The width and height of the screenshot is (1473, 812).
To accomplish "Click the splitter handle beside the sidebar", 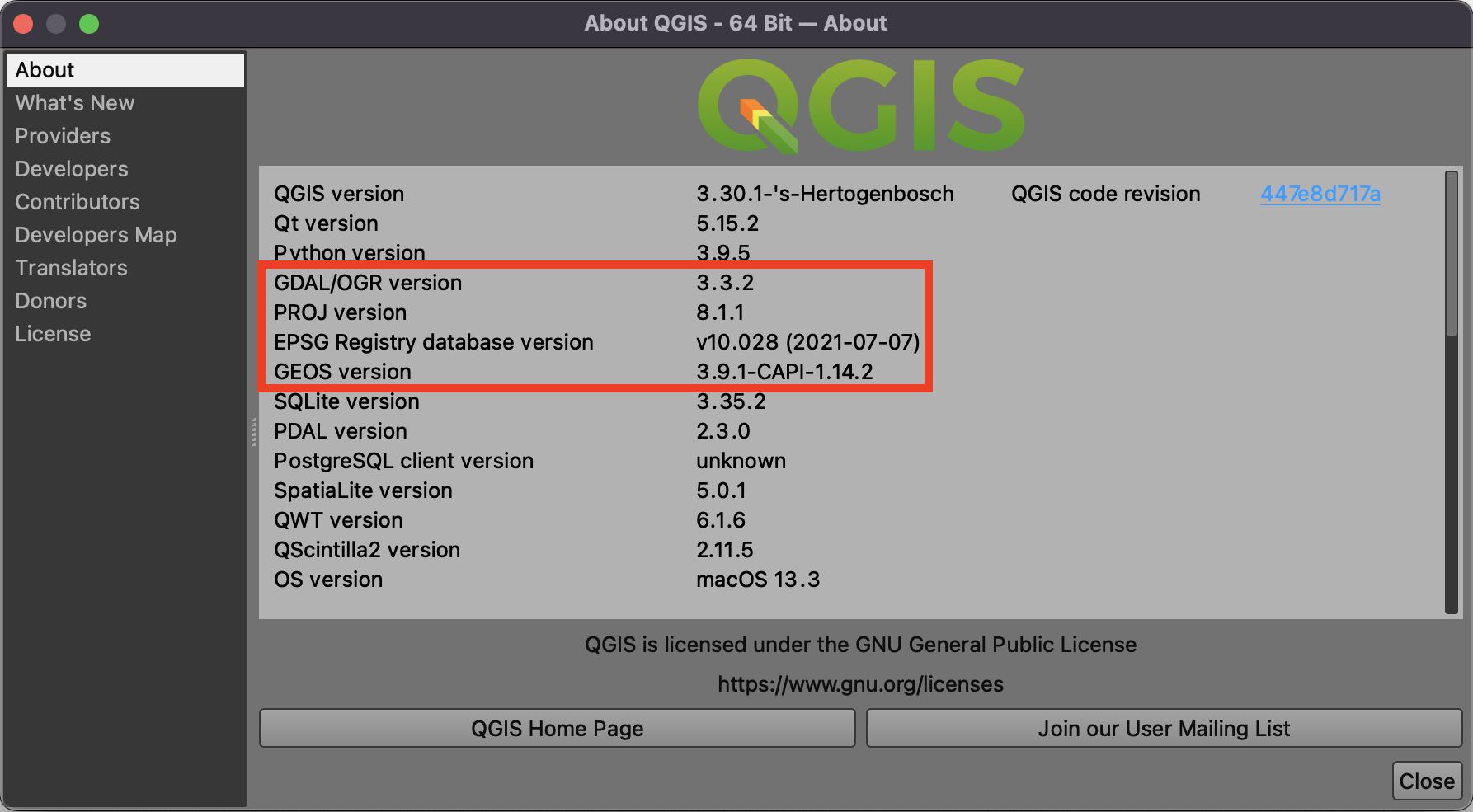I will [253, 432].
